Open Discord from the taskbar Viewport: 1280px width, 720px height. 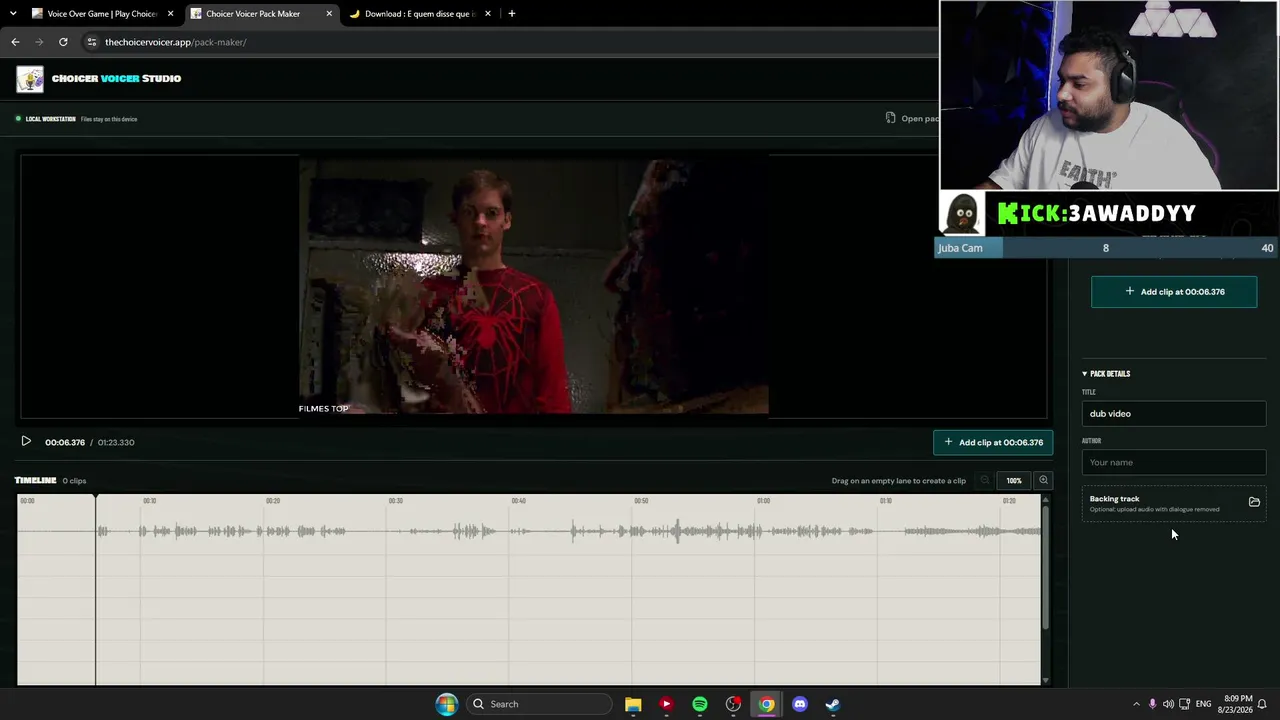800,704
